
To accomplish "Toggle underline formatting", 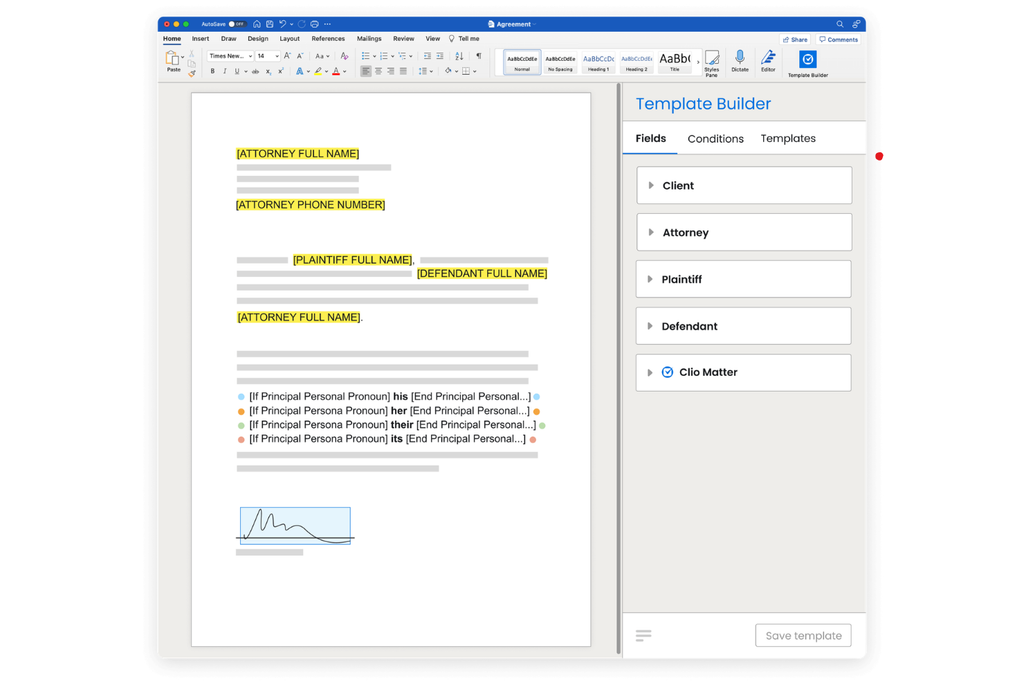I will 237,71.
